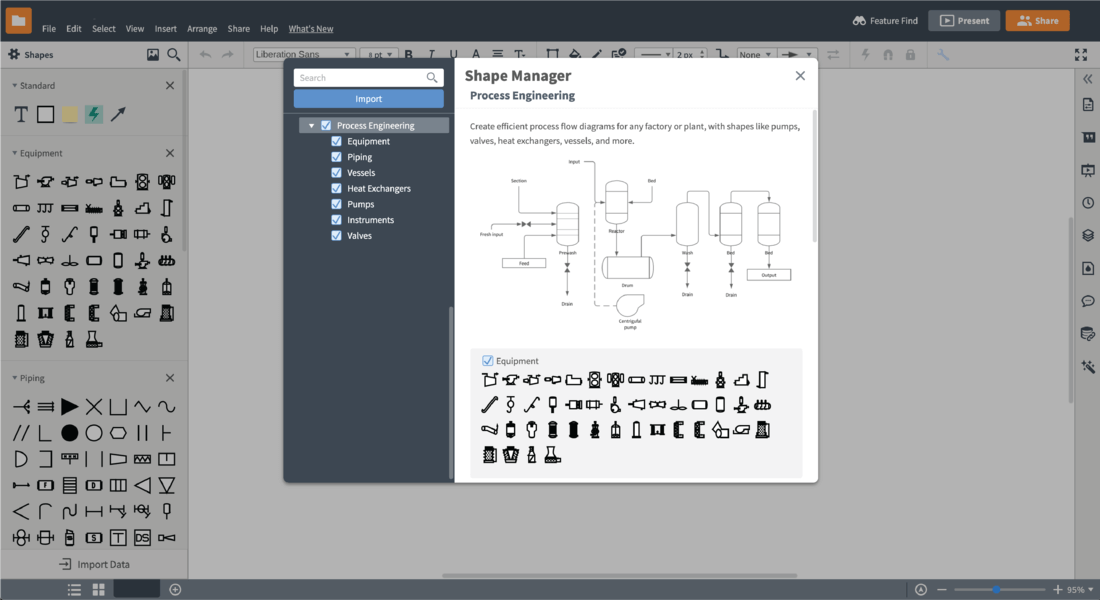Open the magic wand actions panel
The height and width of the screenshot is (600, 1100).
1088,367
